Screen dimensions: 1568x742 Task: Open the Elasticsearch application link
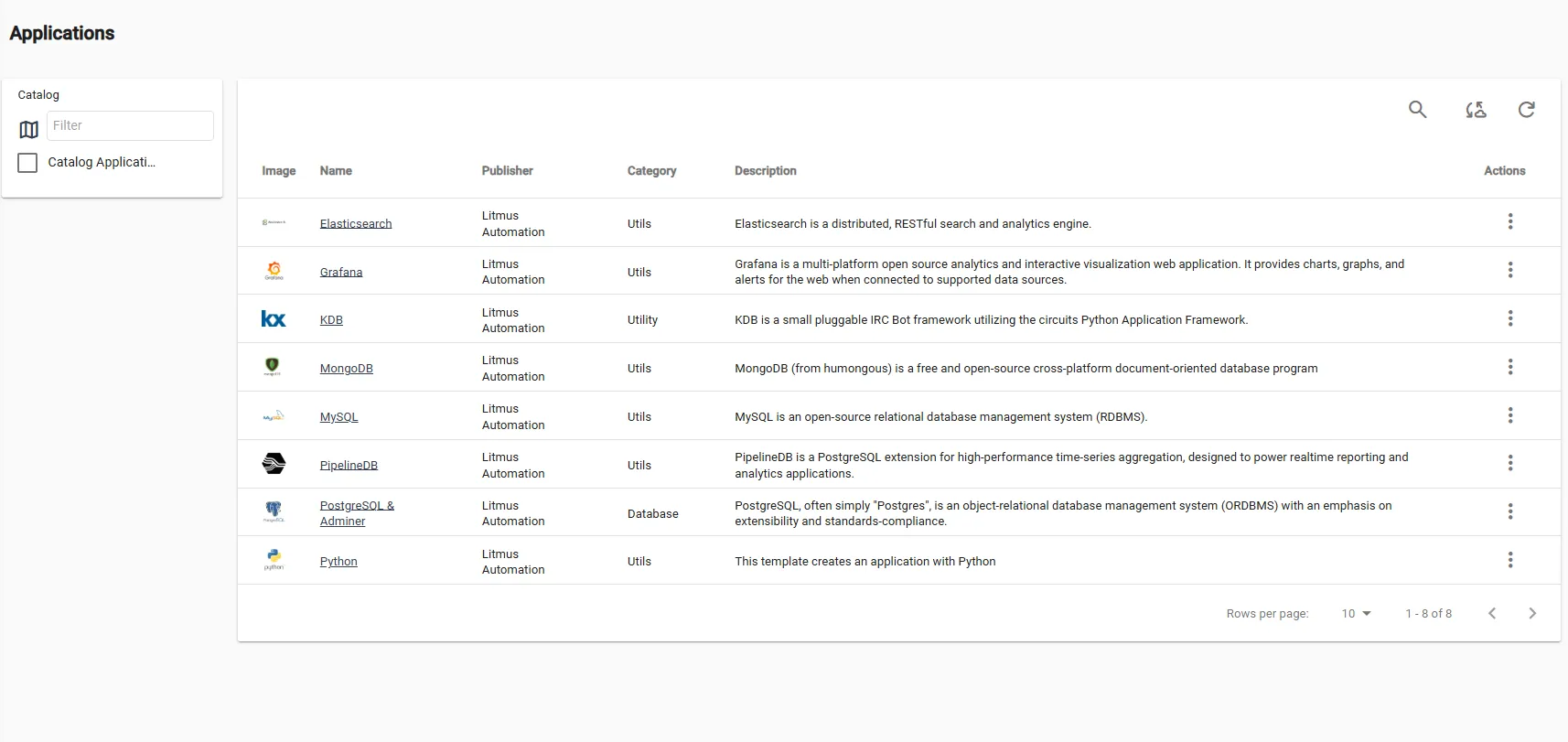click(x=356, y=223)
